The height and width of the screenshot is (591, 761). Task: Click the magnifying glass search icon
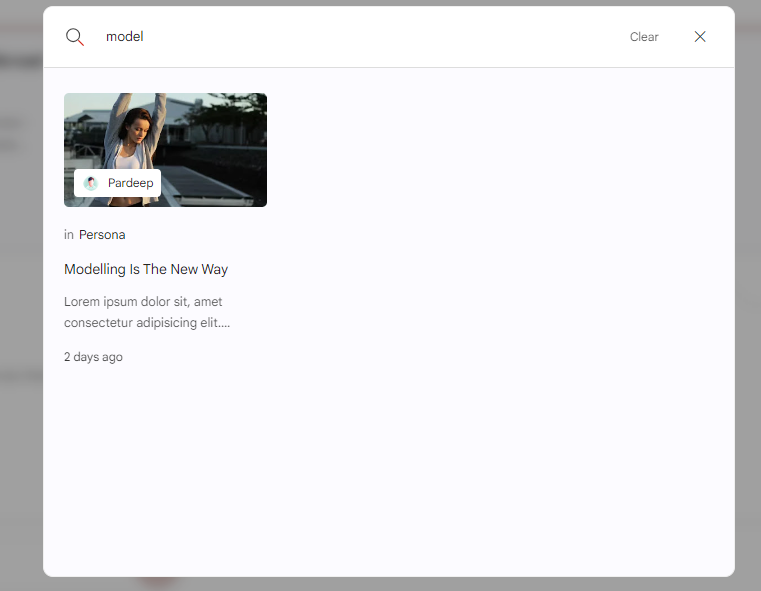tap(75, 37)
